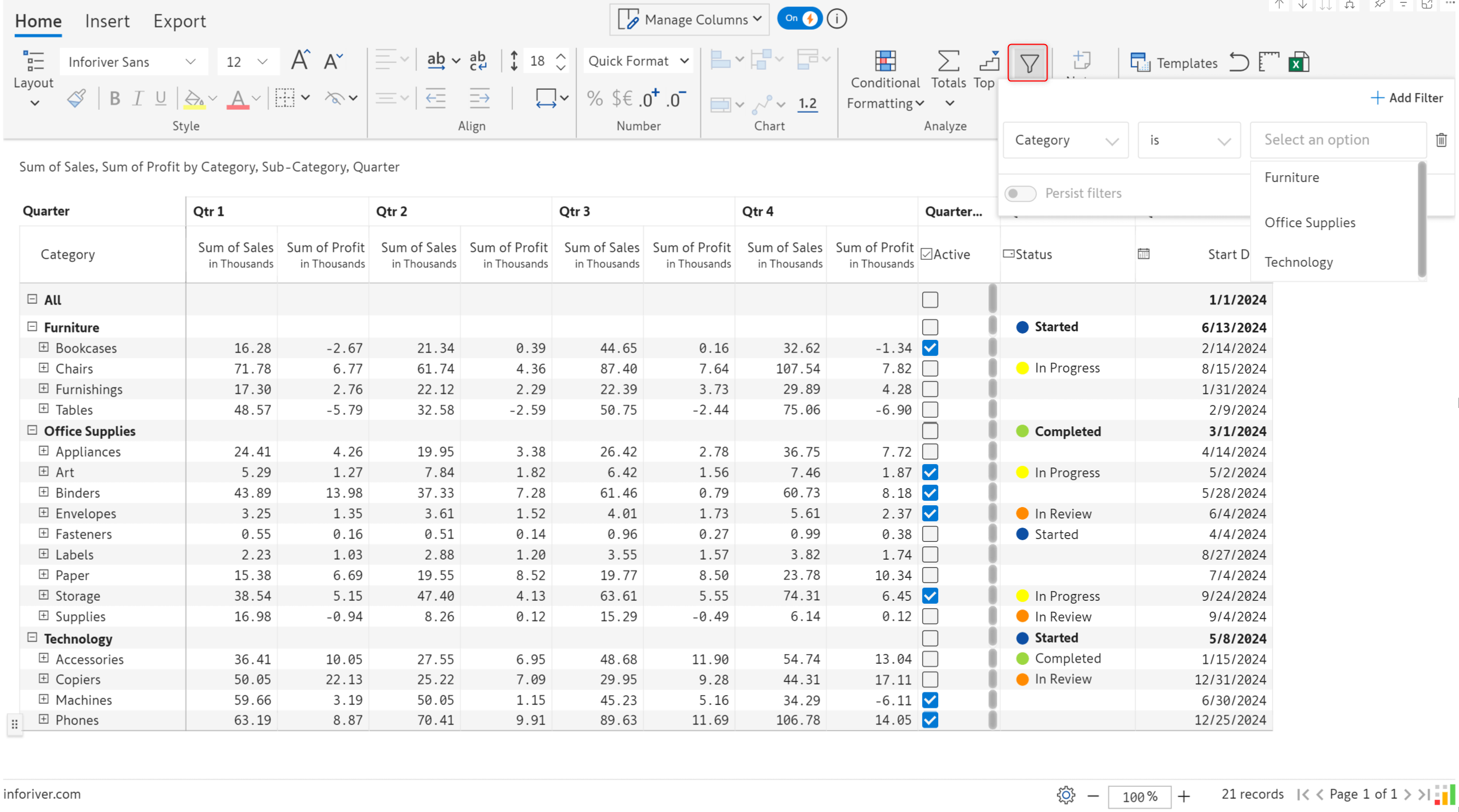Image resolution: width=1459 pixels, height=812 pixels.
Task: Open the Category filter field dropdown
Action: click(1065, 140)
